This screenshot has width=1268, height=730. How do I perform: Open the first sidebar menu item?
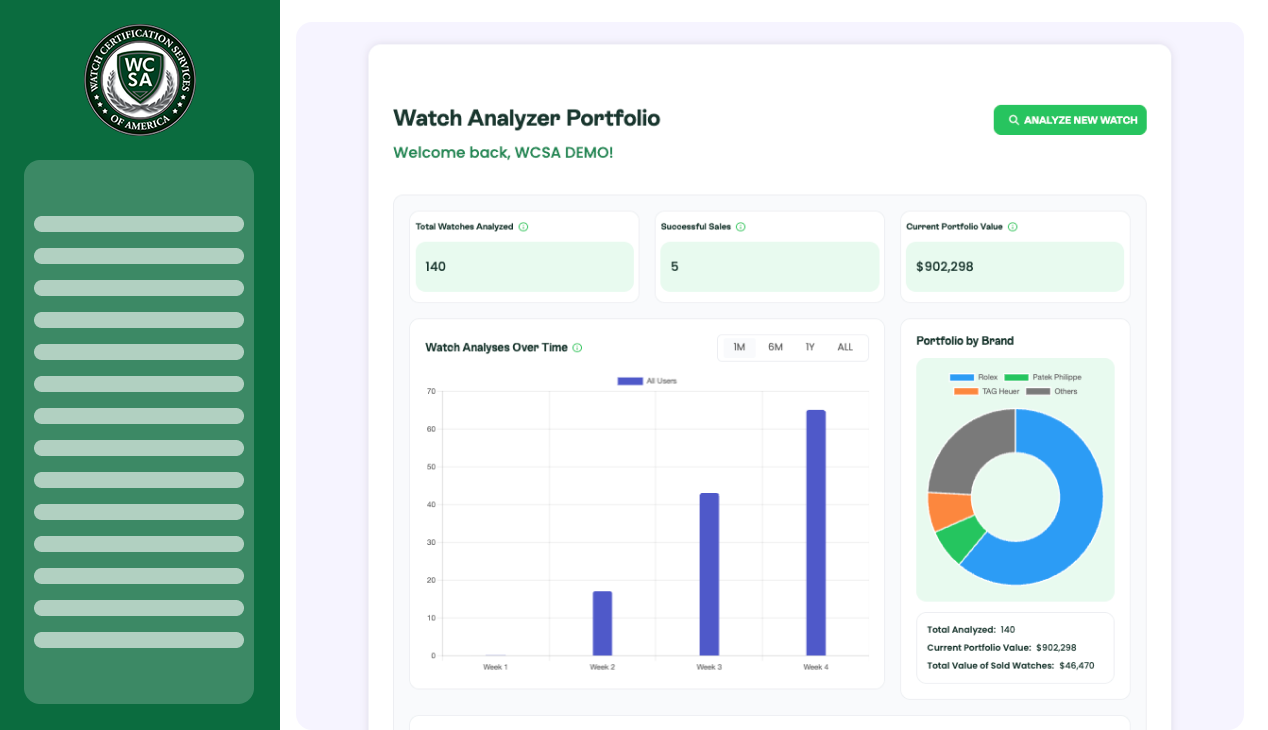point(139,224)
